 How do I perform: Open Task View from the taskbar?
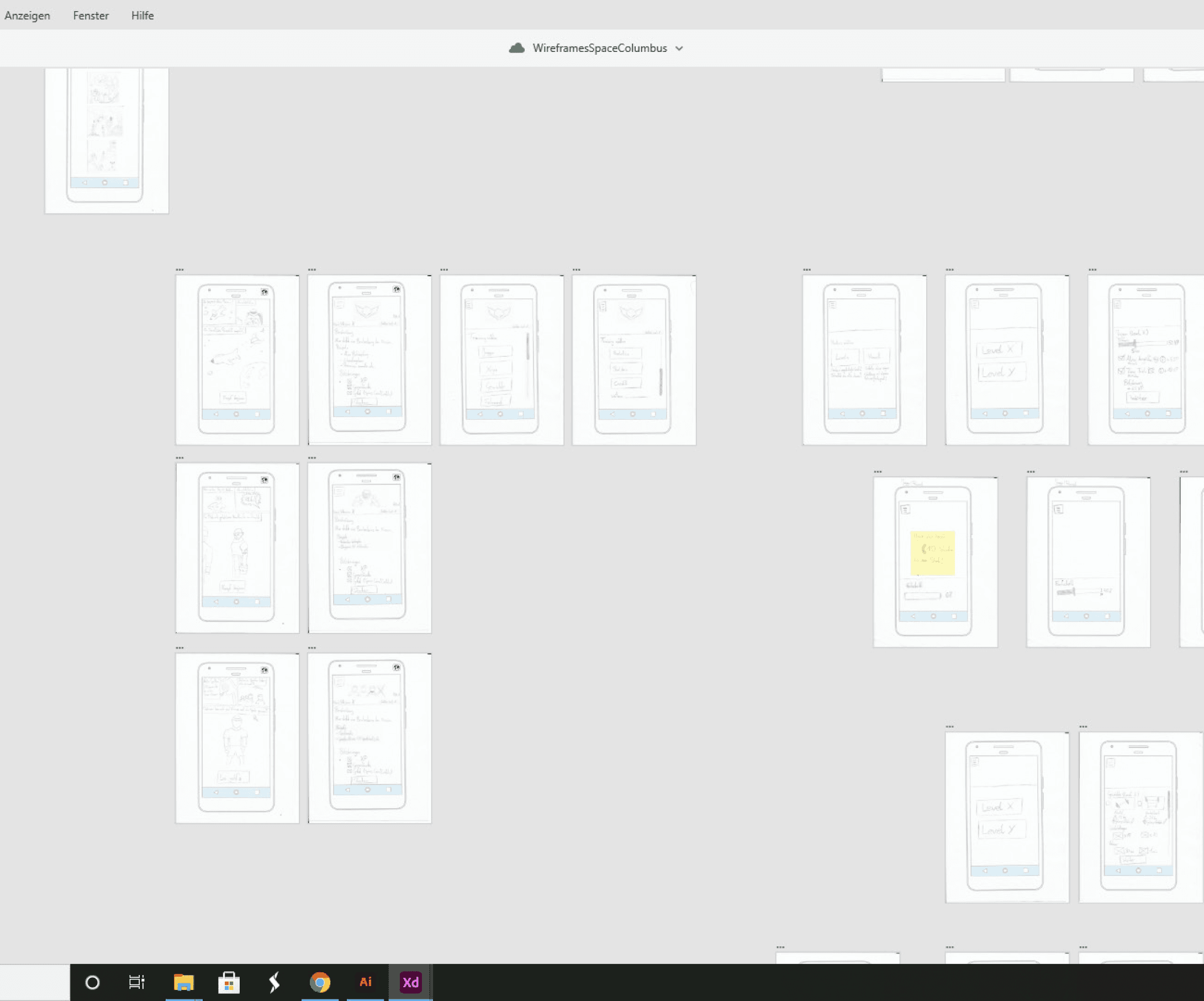click(x=136, y=983)
